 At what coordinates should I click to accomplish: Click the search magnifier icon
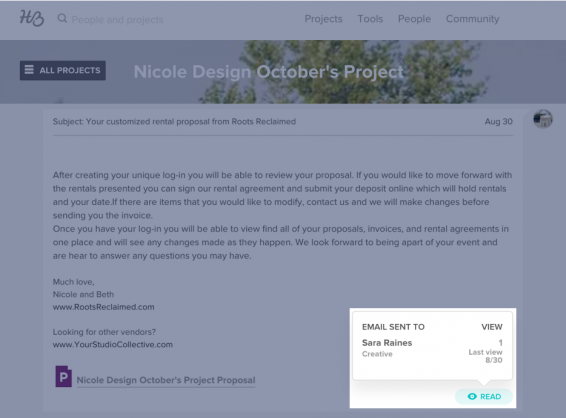62,18
